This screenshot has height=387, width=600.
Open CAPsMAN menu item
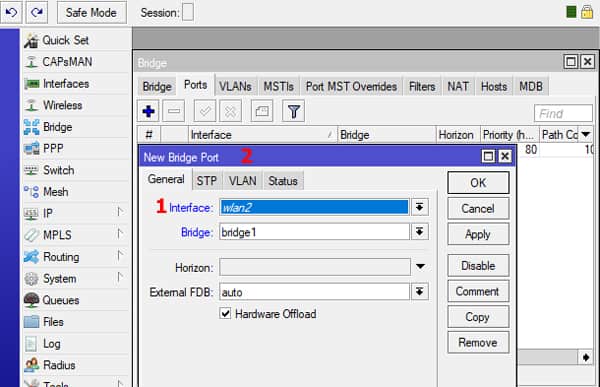point(76,62)
